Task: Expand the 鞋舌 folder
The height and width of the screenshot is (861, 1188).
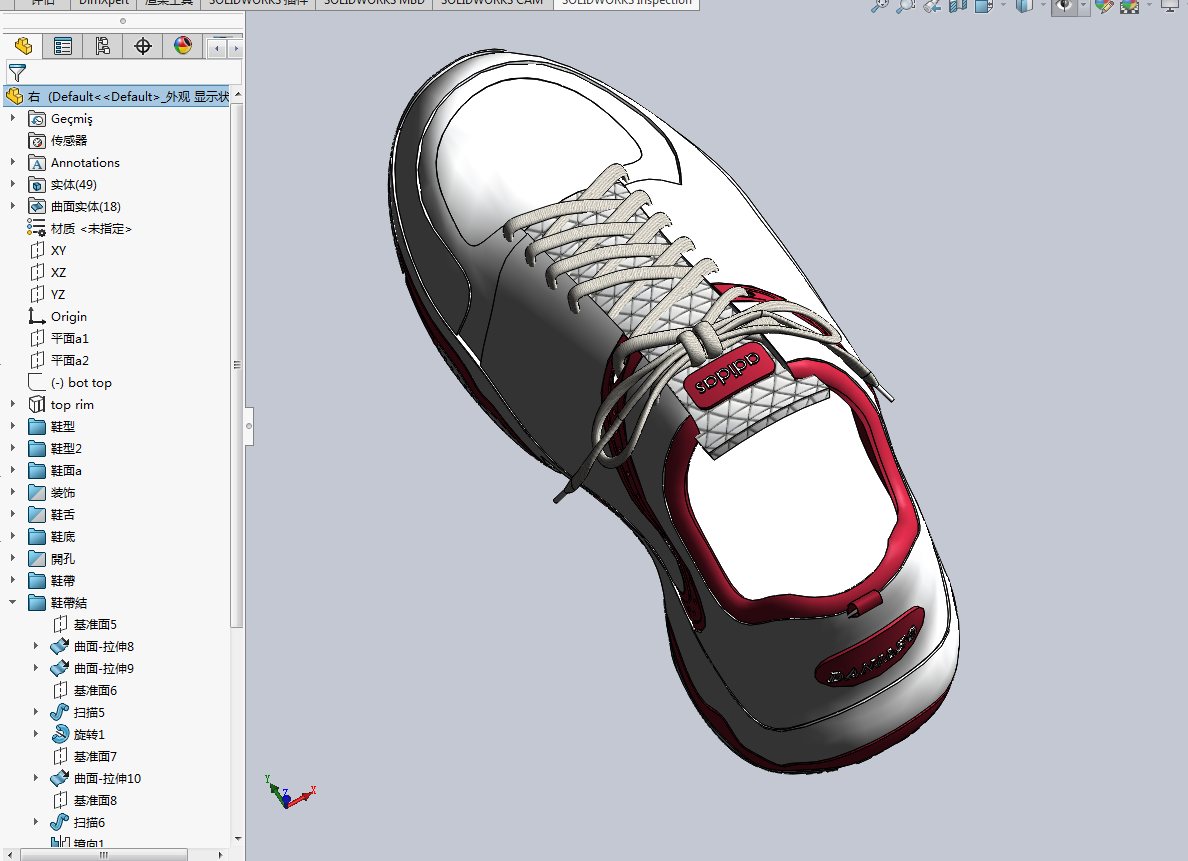Action: pyautogui.click(x=12, y=514)
